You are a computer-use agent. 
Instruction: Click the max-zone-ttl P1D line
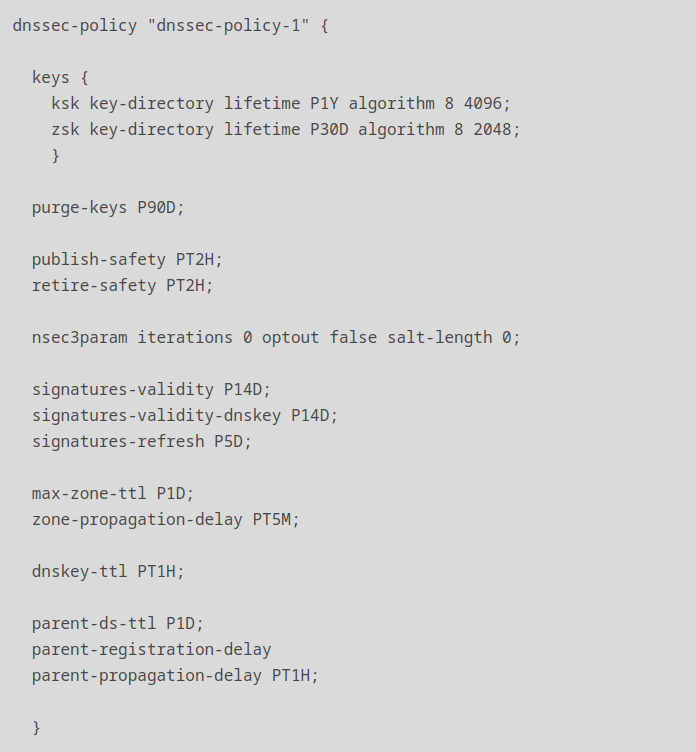click(x=113, y=494)
